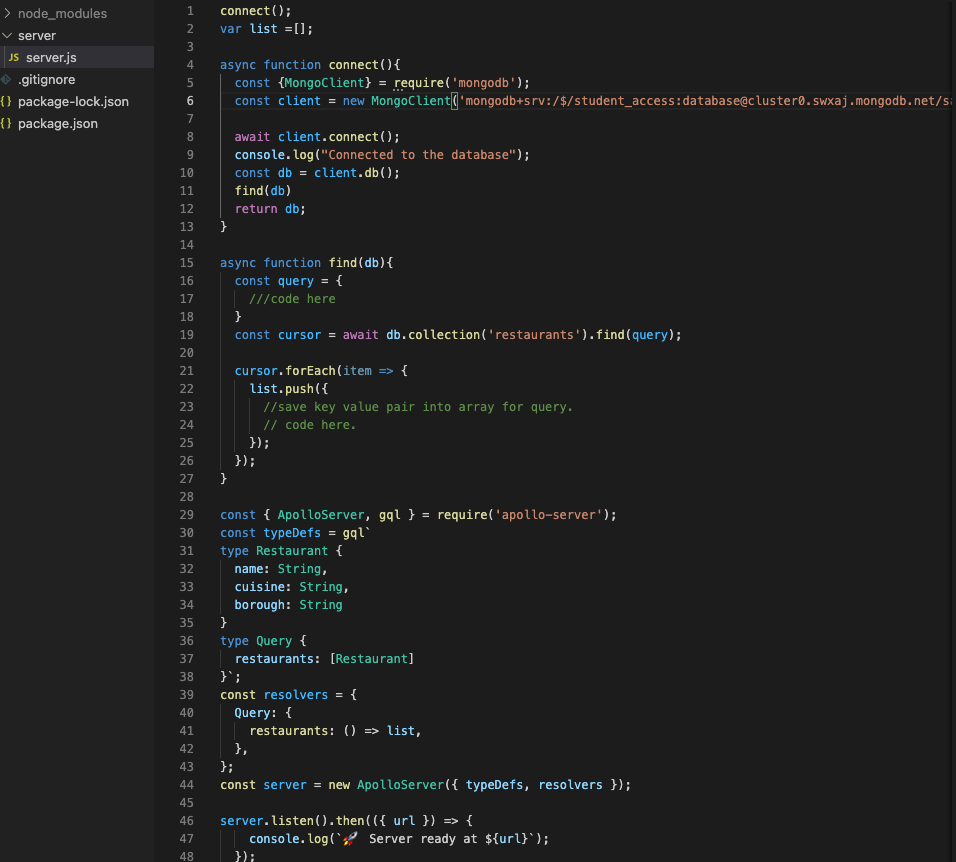Click the rocket emoji on line 47
This screenshot has width=956, height=862.
pos(349,838)
